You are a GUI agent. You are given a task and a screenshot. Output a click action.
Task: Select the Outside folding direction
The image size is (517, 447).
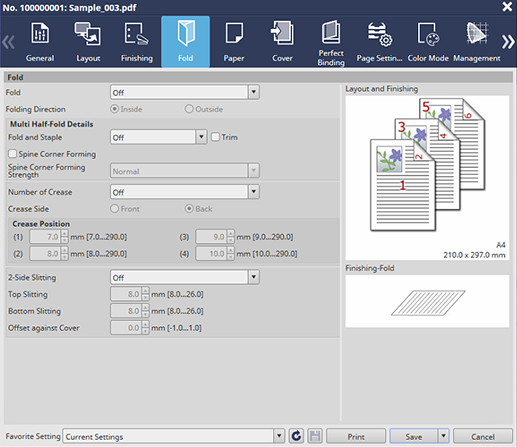click(x=189, y=109)
